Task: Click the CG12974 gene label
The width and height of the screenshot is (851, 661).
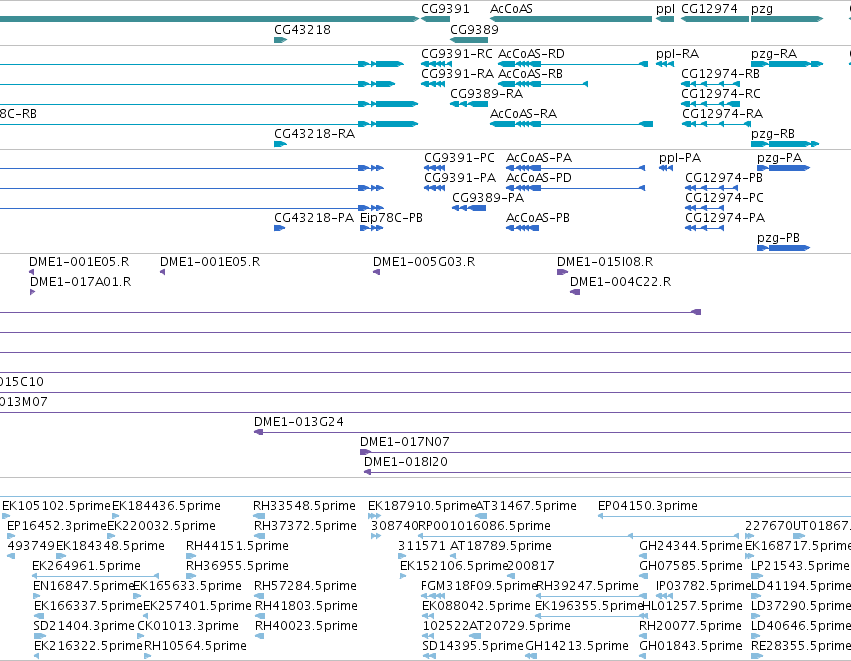Action: [x=709, y=9]
